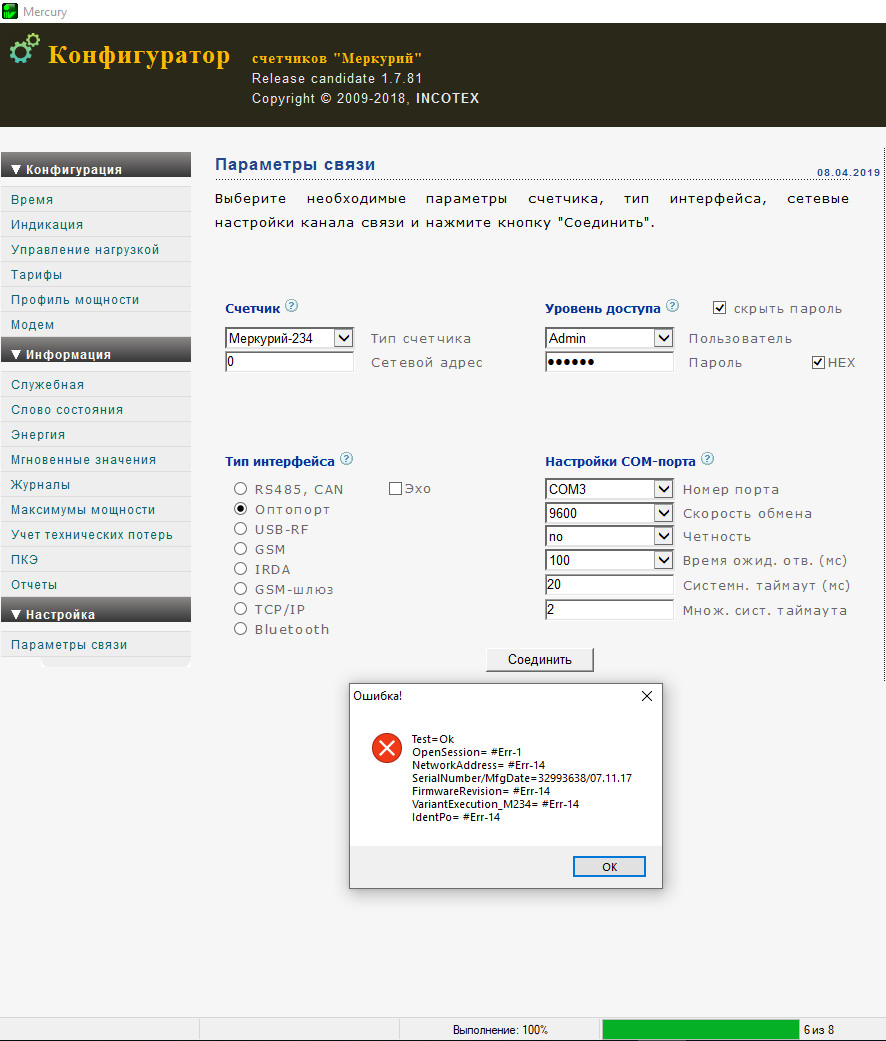Image resolution: width=886 pixels, height=1041 pixels.
Task: Select the IRDA radio button
Action: [x=240, y=568]
